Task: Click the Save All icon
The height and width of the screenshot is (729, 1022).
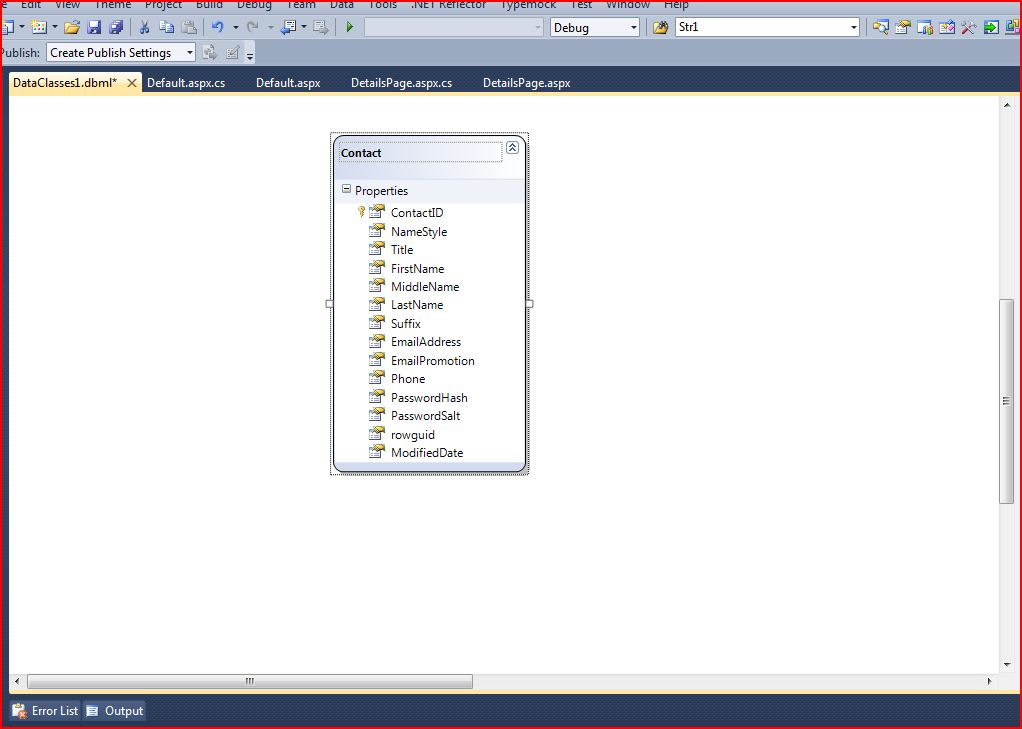Action: pos(118,27)
